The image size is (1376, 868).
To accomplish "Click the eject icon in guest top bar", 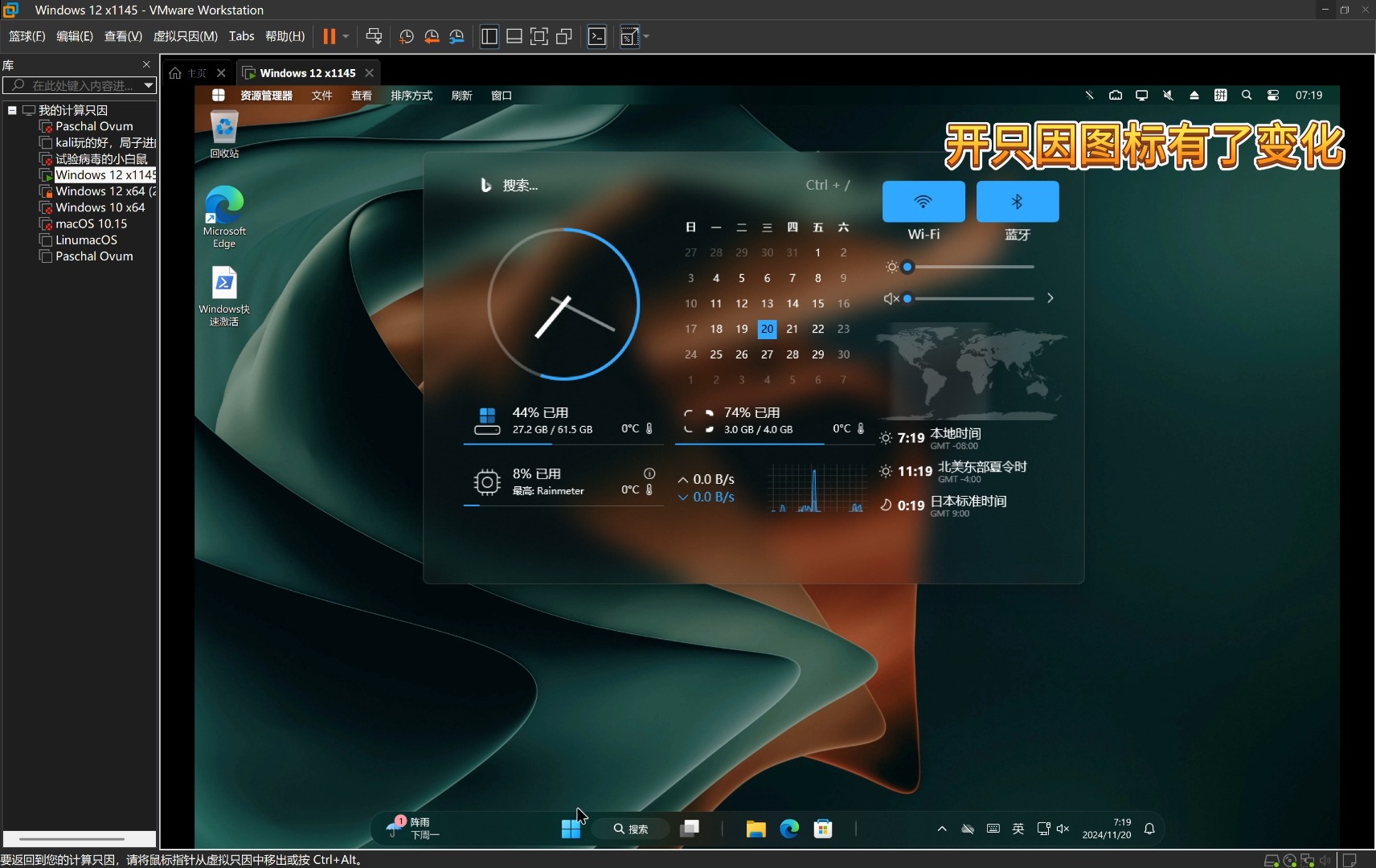I will (x=1194, y=95).
